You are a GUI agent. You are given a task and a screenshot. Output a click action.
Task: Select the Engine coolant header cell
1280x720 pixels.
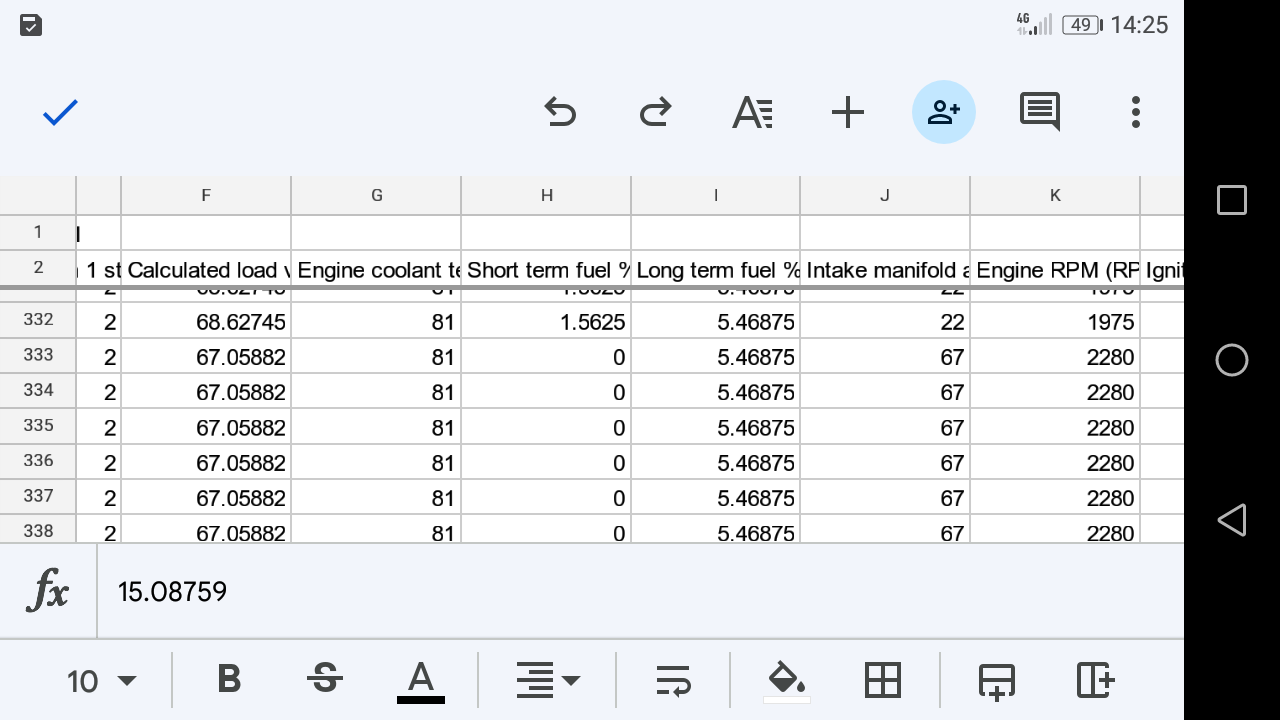(376, 269)
